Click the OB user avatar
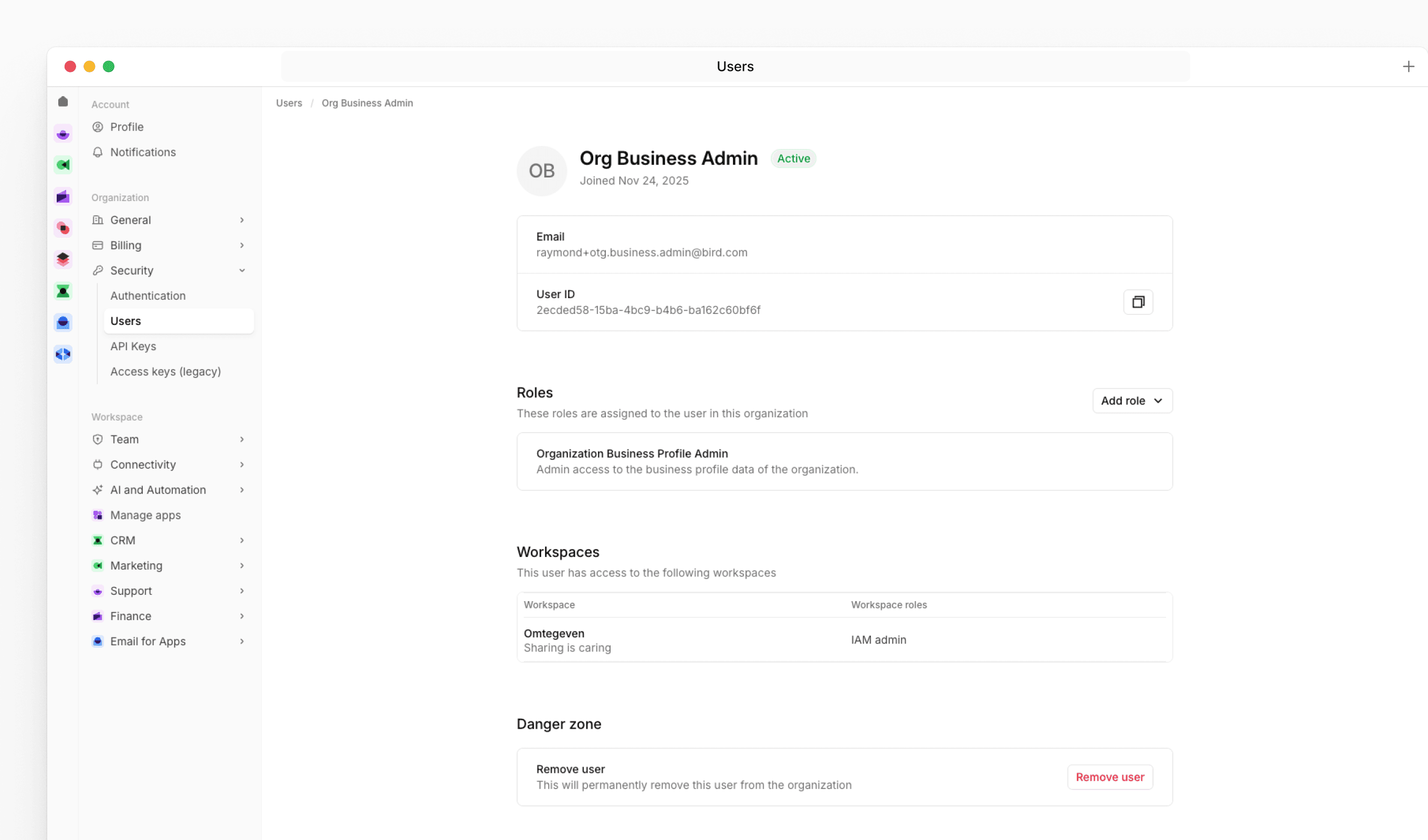 (x=541, y=171)
